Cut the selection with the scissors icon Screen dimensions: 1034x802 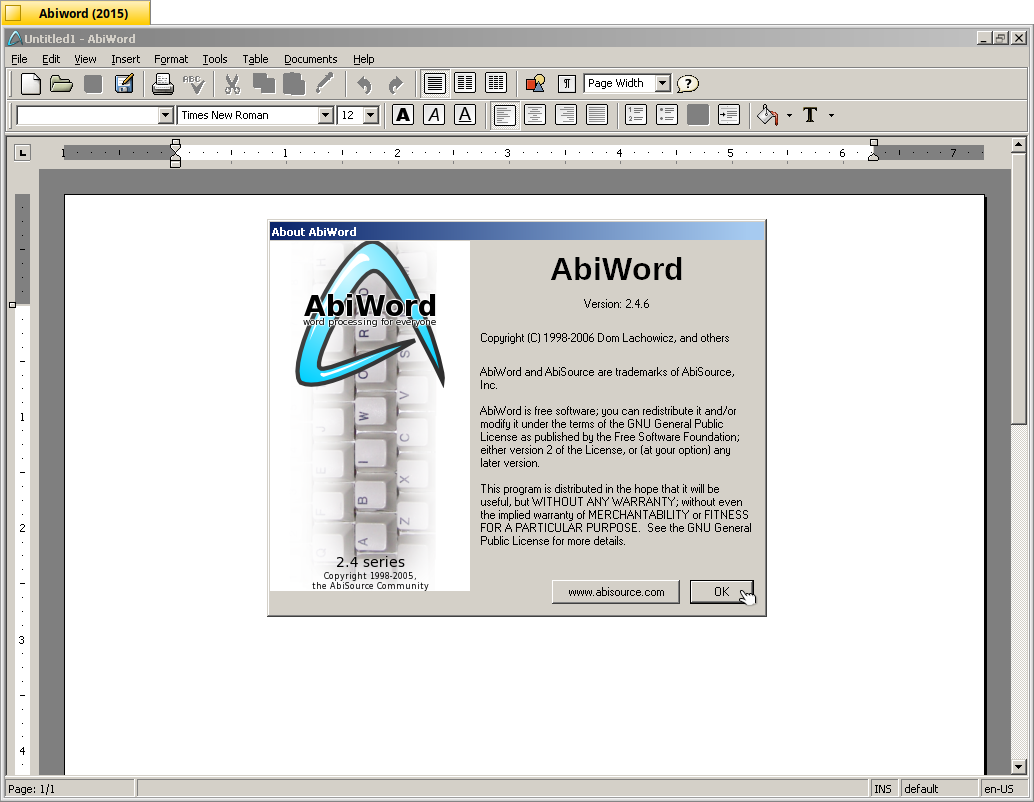pyautogui.click(x=232, y=84)
